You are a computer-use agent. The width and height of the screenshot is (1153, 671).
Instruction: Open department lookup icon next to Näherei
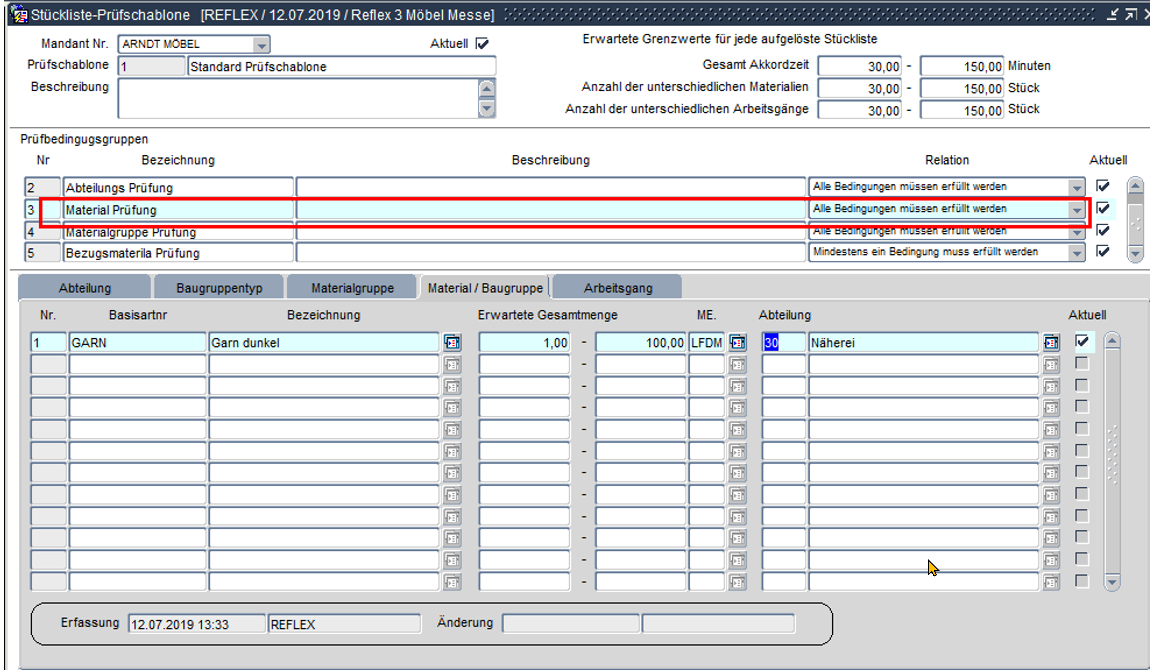pos(1051,343)
